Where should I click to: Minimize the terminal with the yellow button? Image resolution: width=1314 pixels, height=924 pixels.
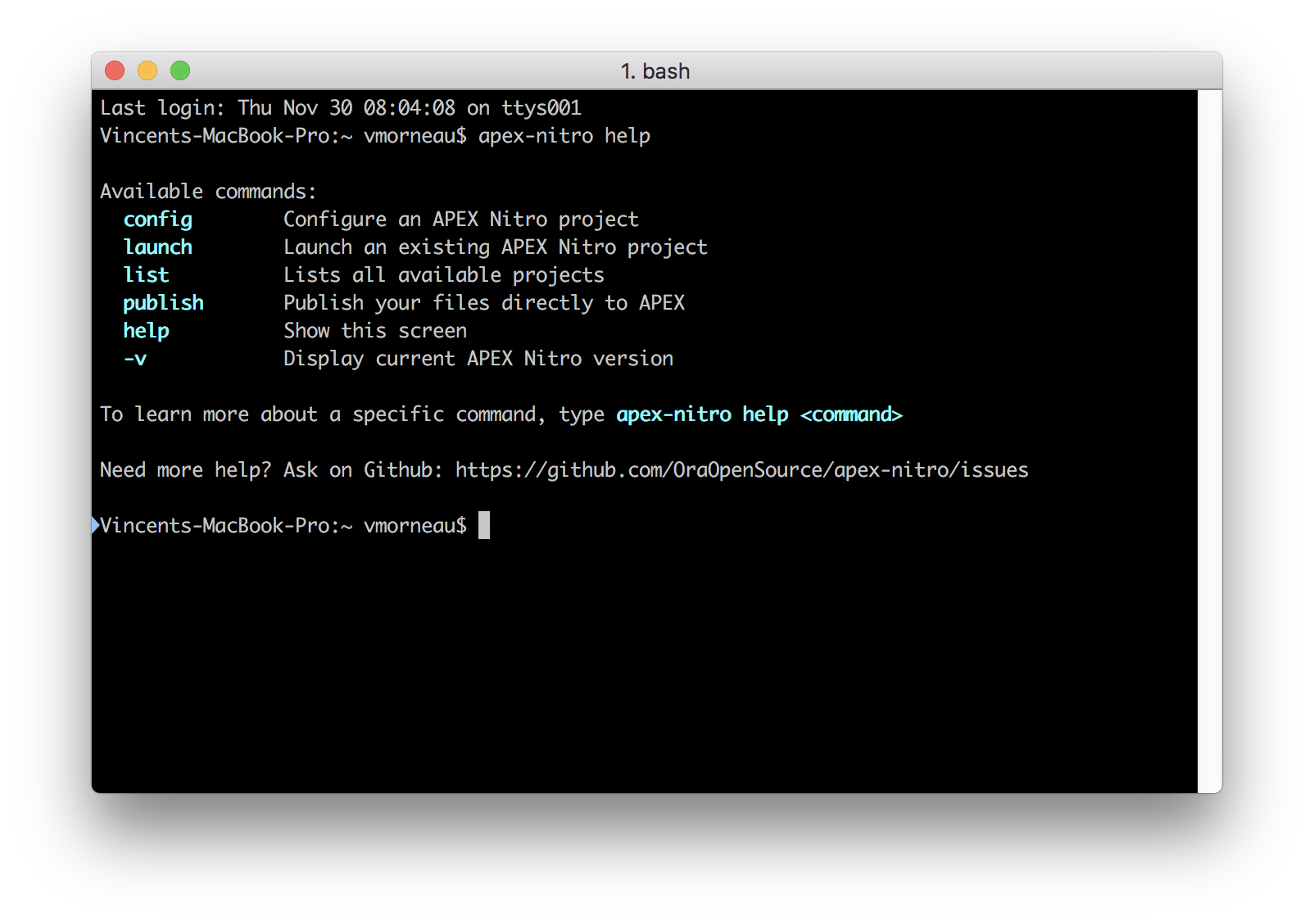(147, 71)
